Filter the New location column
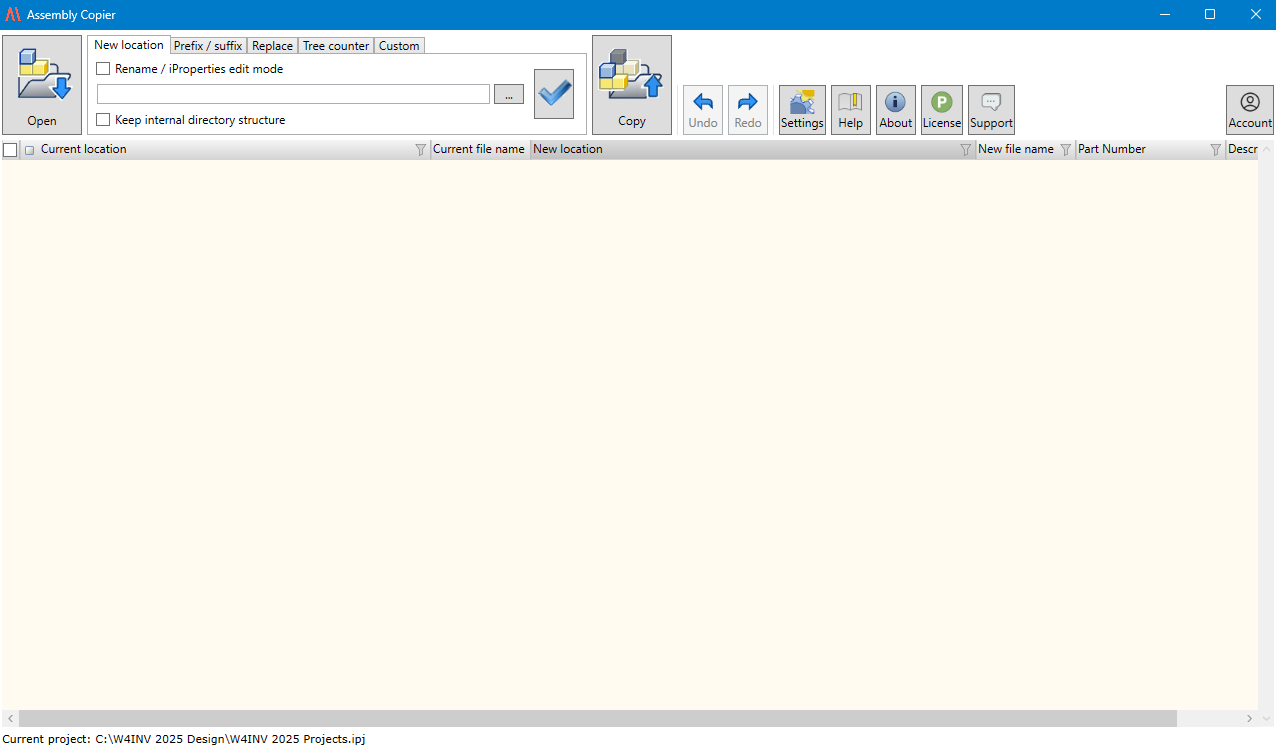 tap(965, 150)
